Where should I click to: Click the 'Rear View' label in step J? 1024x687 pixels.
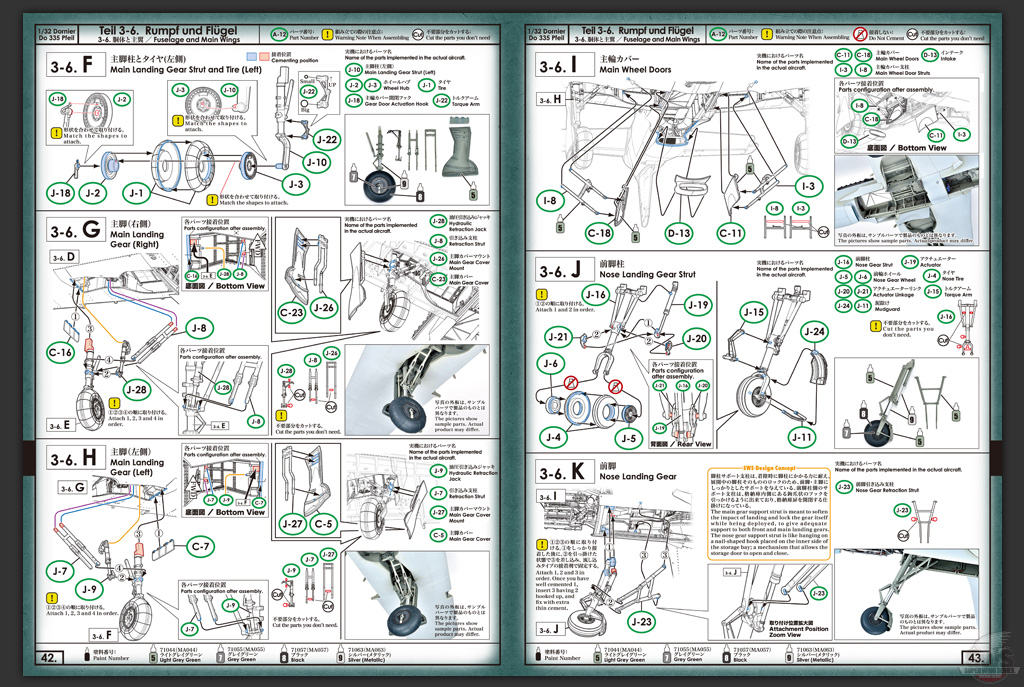tap(694, 444)
